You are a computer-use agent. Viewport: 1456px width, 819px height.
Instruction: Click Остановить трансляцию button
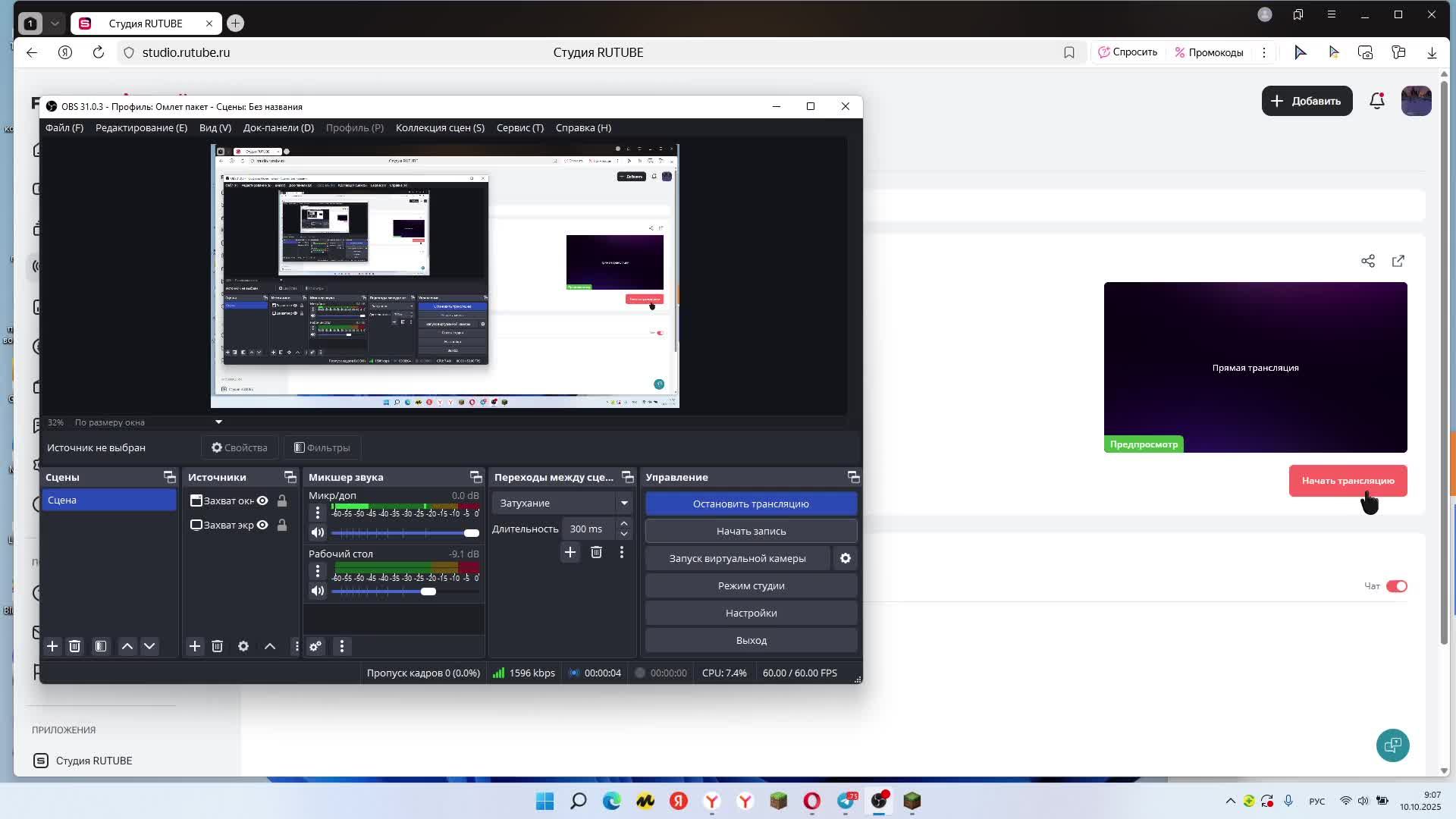click(751, 504)
